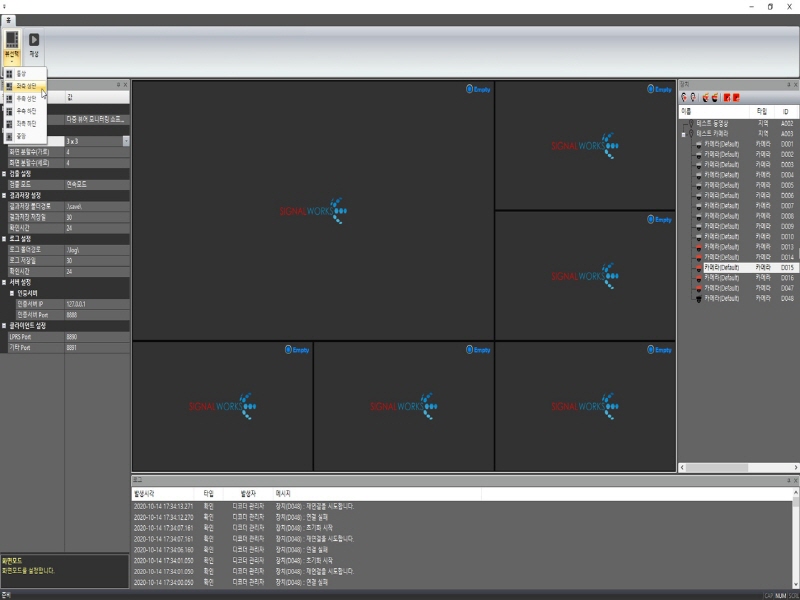
Task: Collapse the 결과저장 설정 property group
Action: click(4, 195)
